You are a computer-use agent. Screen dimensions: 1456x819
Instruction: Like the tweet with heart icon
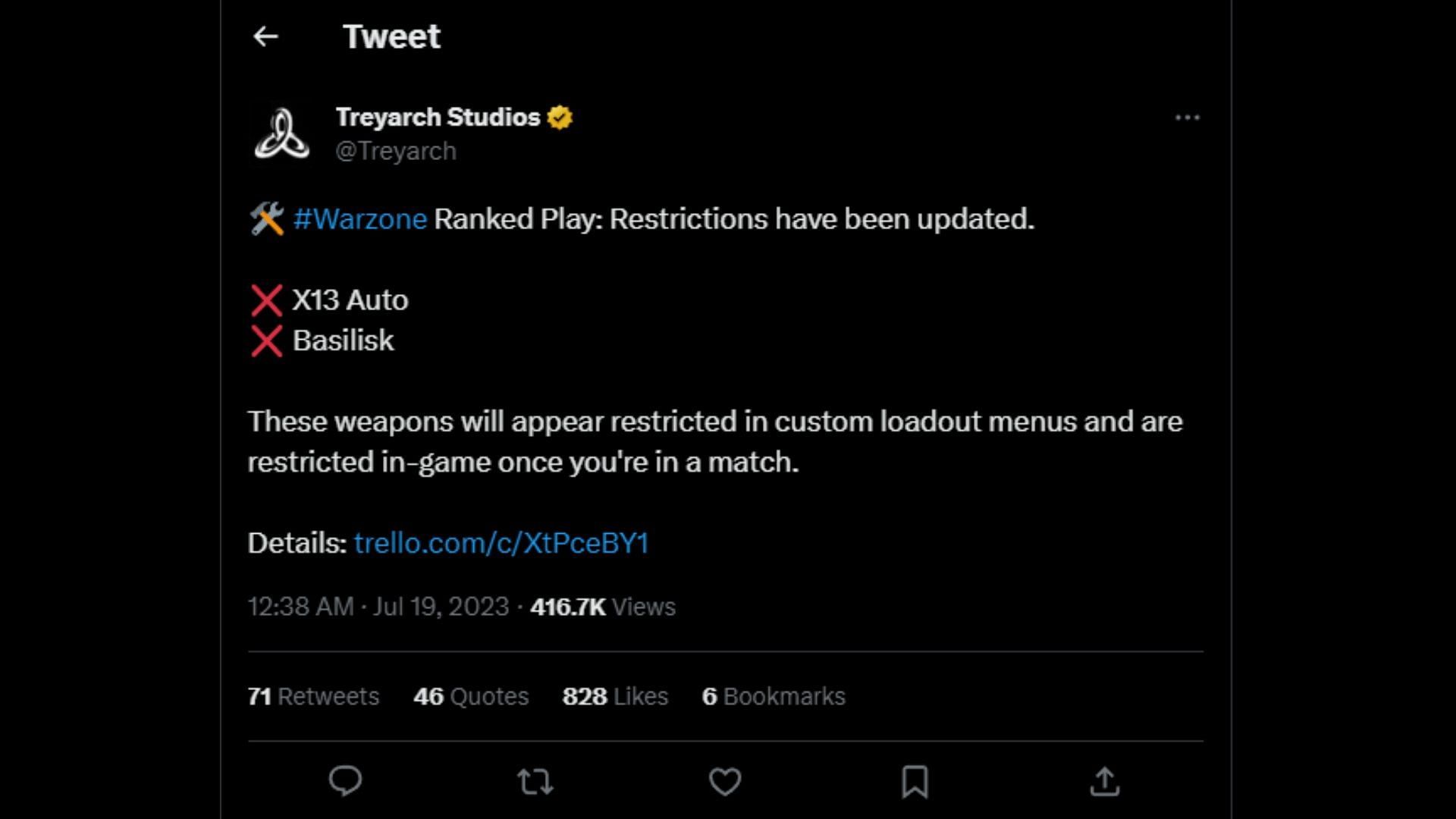click(x=725, y=781)
